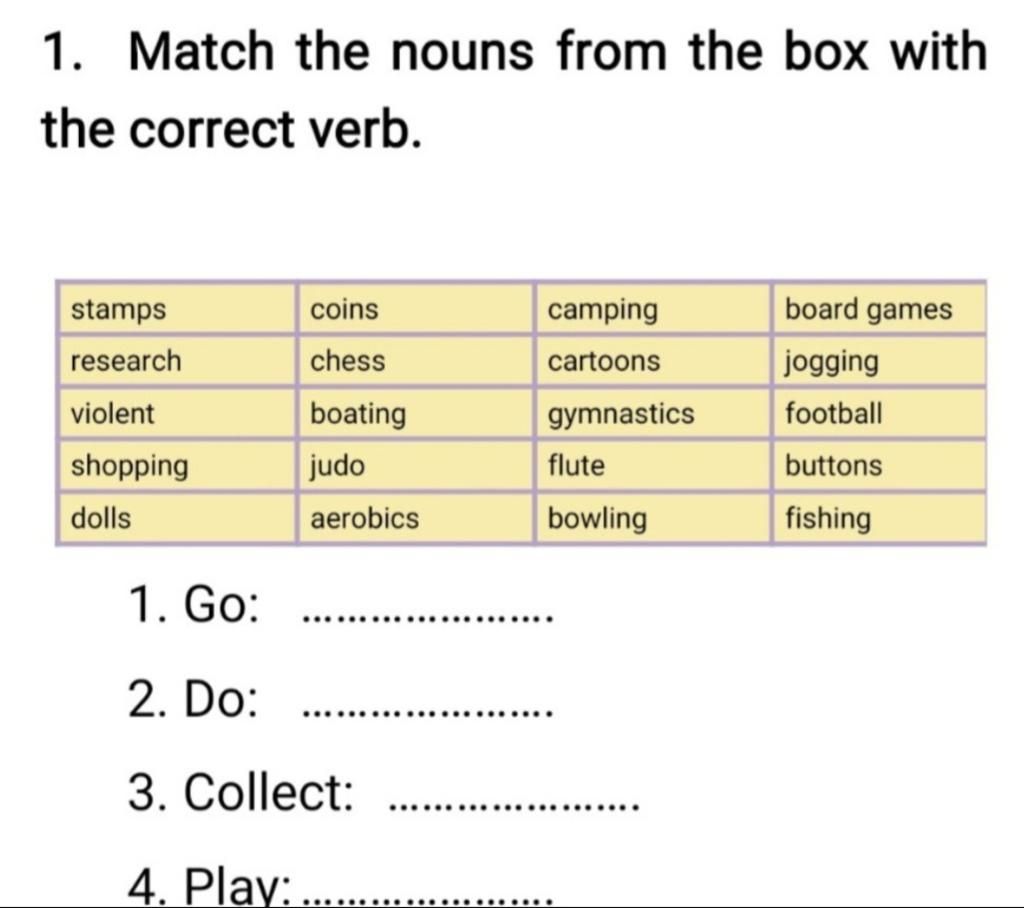Select the 'chess' cell
Screen dimensions: 1024x908
coord(416,361)
